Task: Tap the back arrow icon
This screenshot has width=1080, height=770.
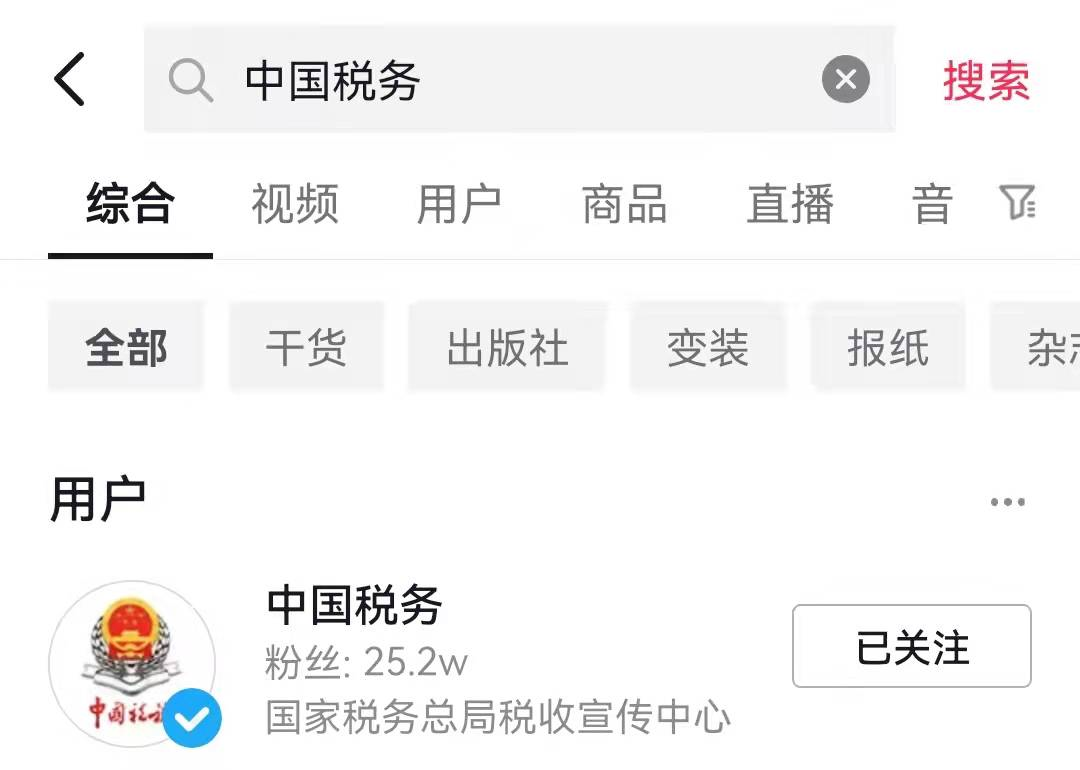Action: (70, 79)
